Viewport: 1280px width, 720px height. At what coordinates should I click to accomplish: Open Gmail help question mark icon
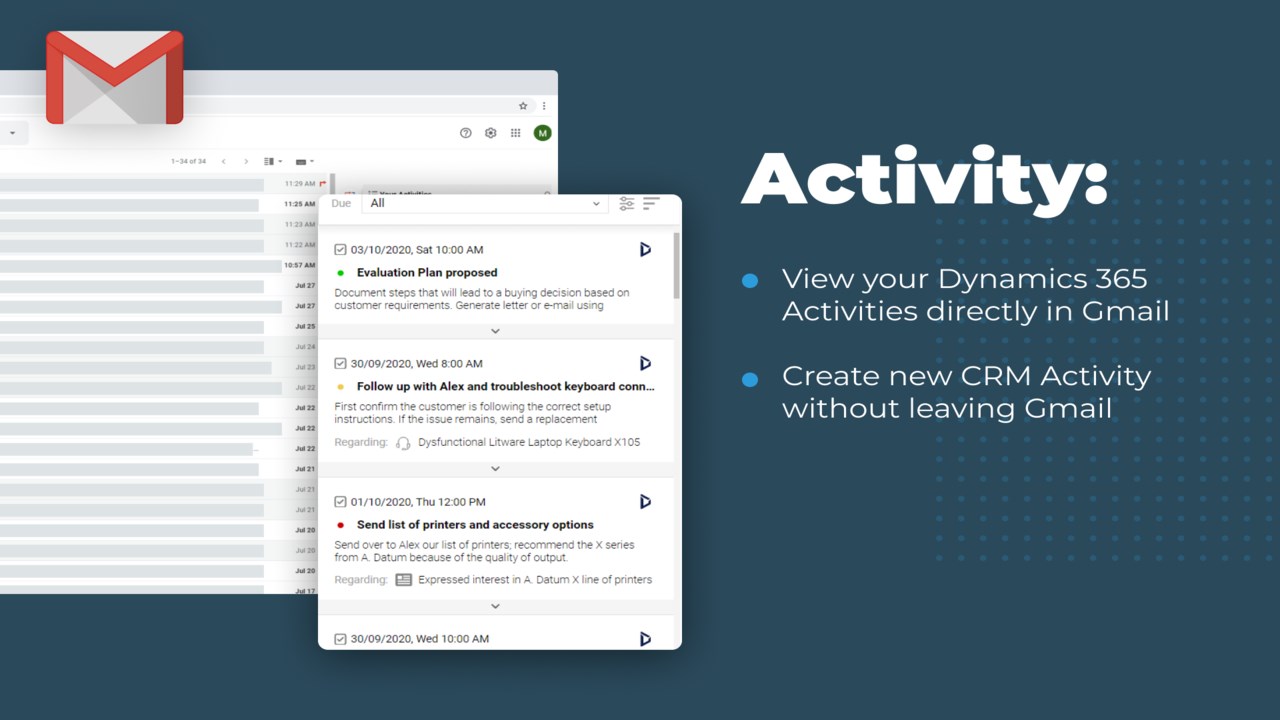466,133
